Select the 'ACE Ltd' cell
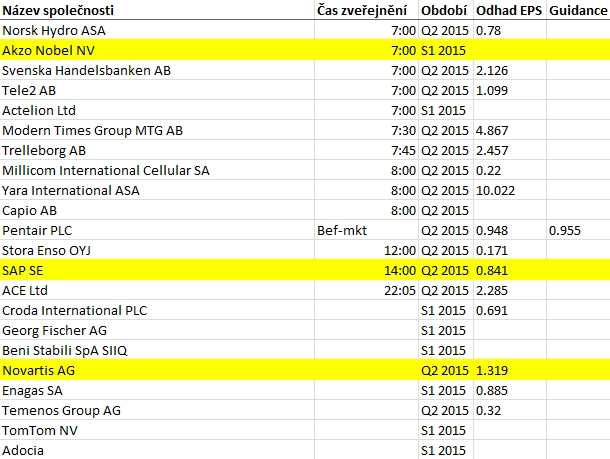The width and height of the screenshot is (610, 459). tap(157, 291)
